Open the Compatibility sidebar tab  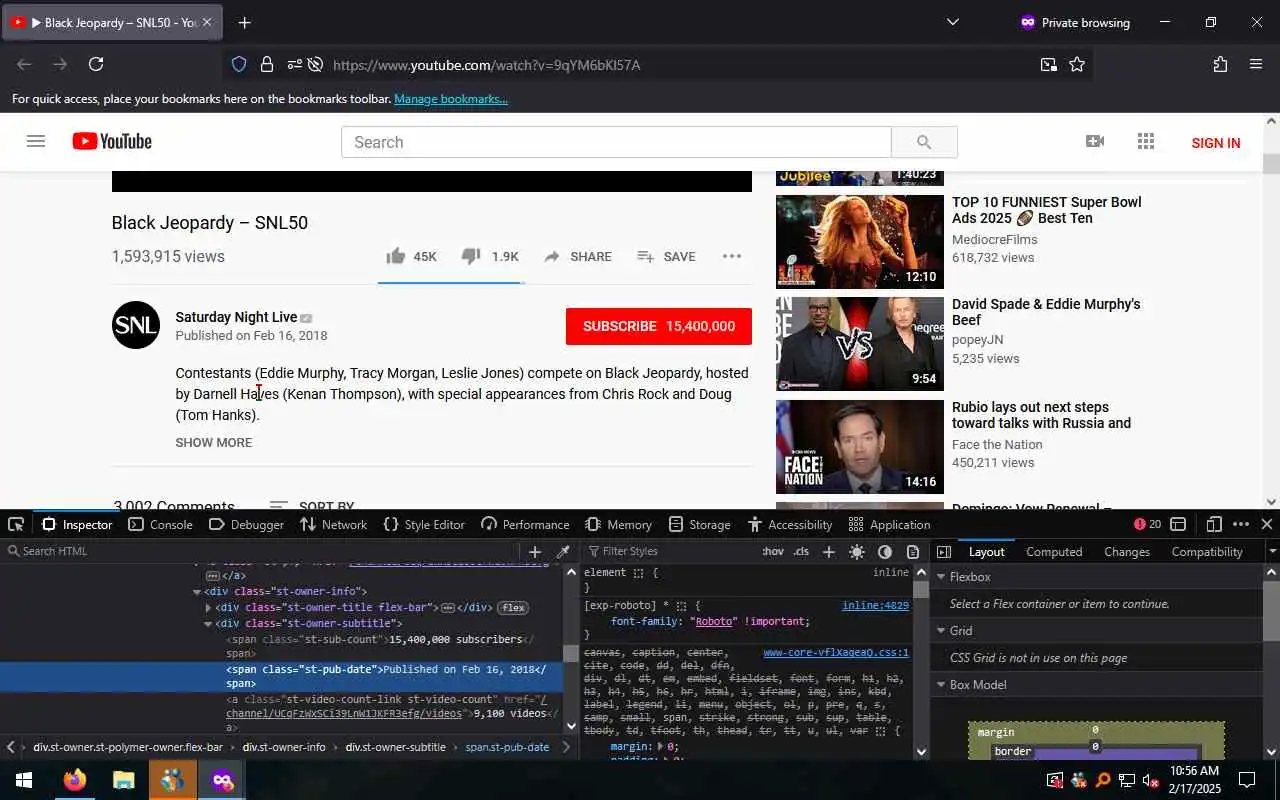(x=1207, y=551)
